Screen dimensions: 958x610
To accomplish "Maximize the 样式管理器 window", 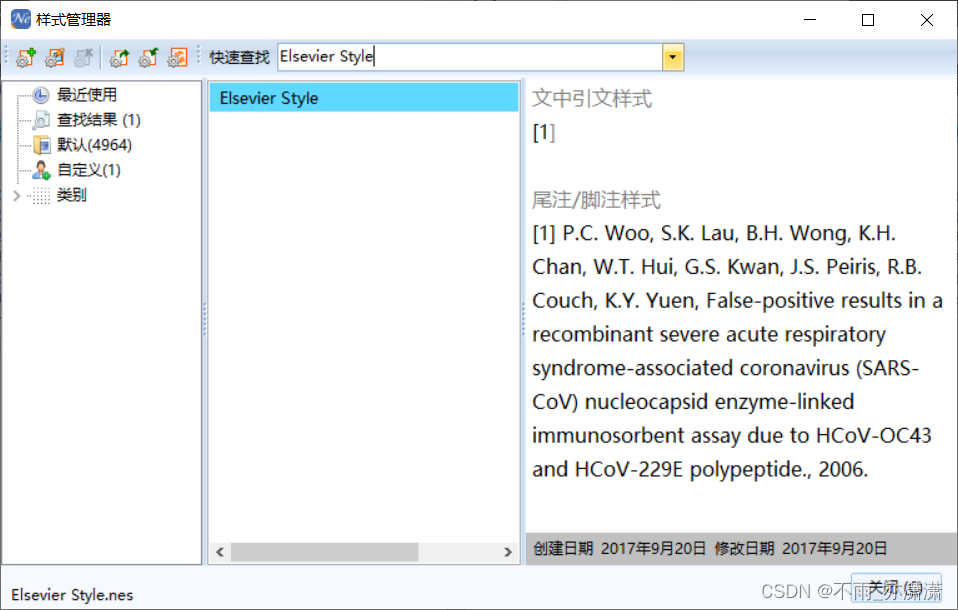I will click(x=868, y=20).
